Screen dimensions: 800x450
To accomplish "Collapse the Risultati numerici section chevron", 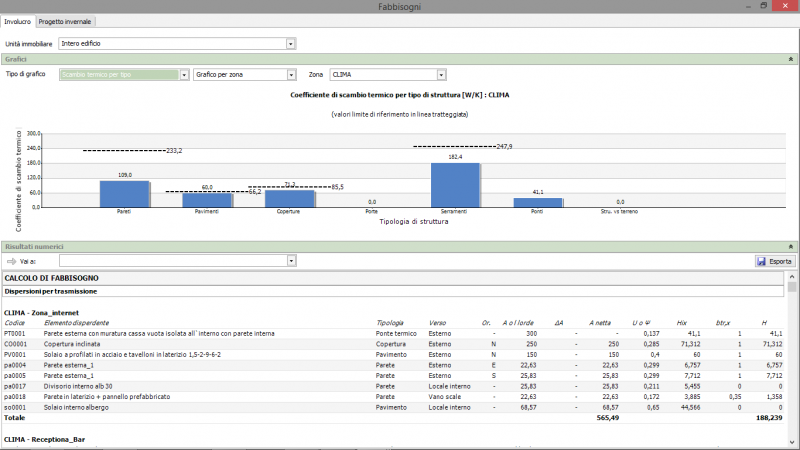I will click(791, 245).
